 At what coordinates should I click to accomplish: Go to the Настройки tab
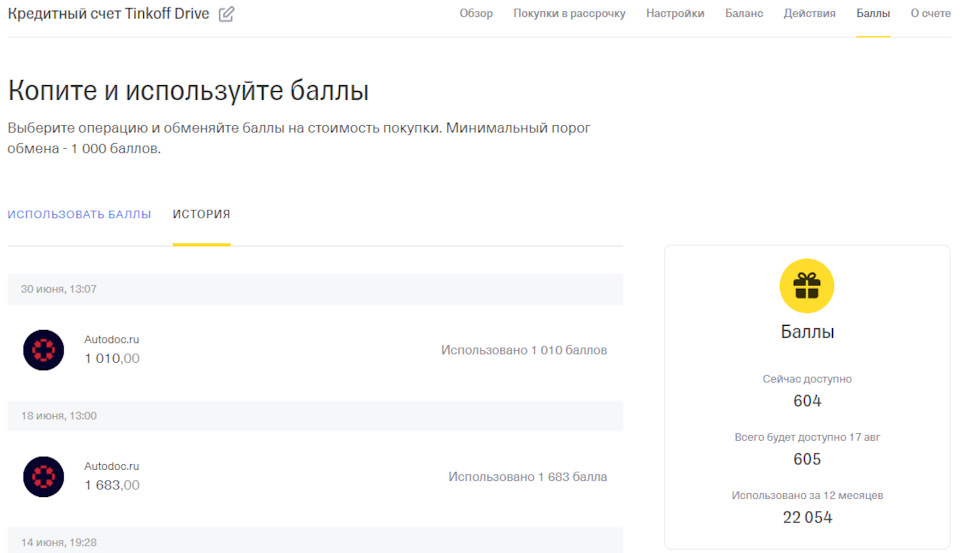tap(675, 13)
